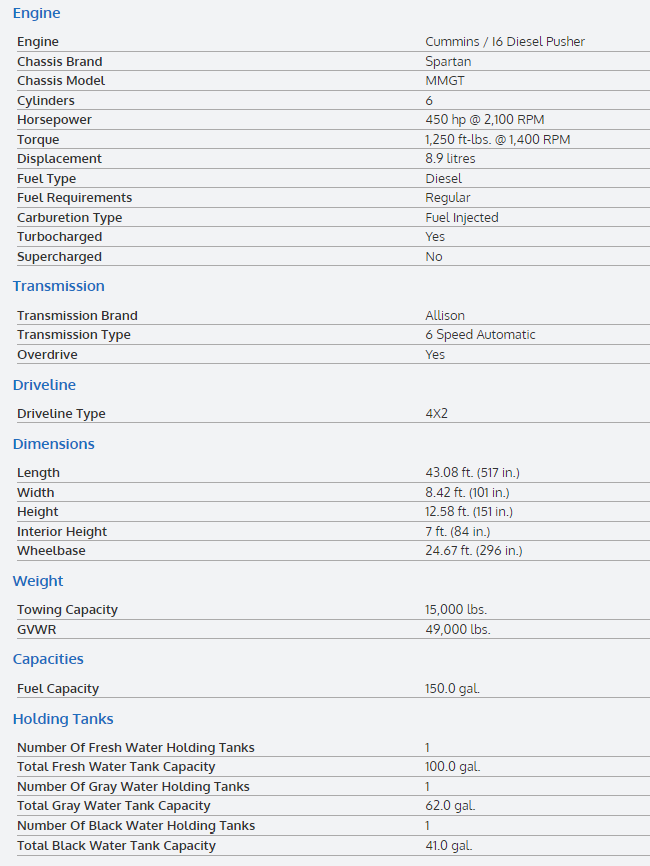This screenshot has height=866, width=650.
Task: Click the Holding Tanks section heading
Action: tap(63, 719)
